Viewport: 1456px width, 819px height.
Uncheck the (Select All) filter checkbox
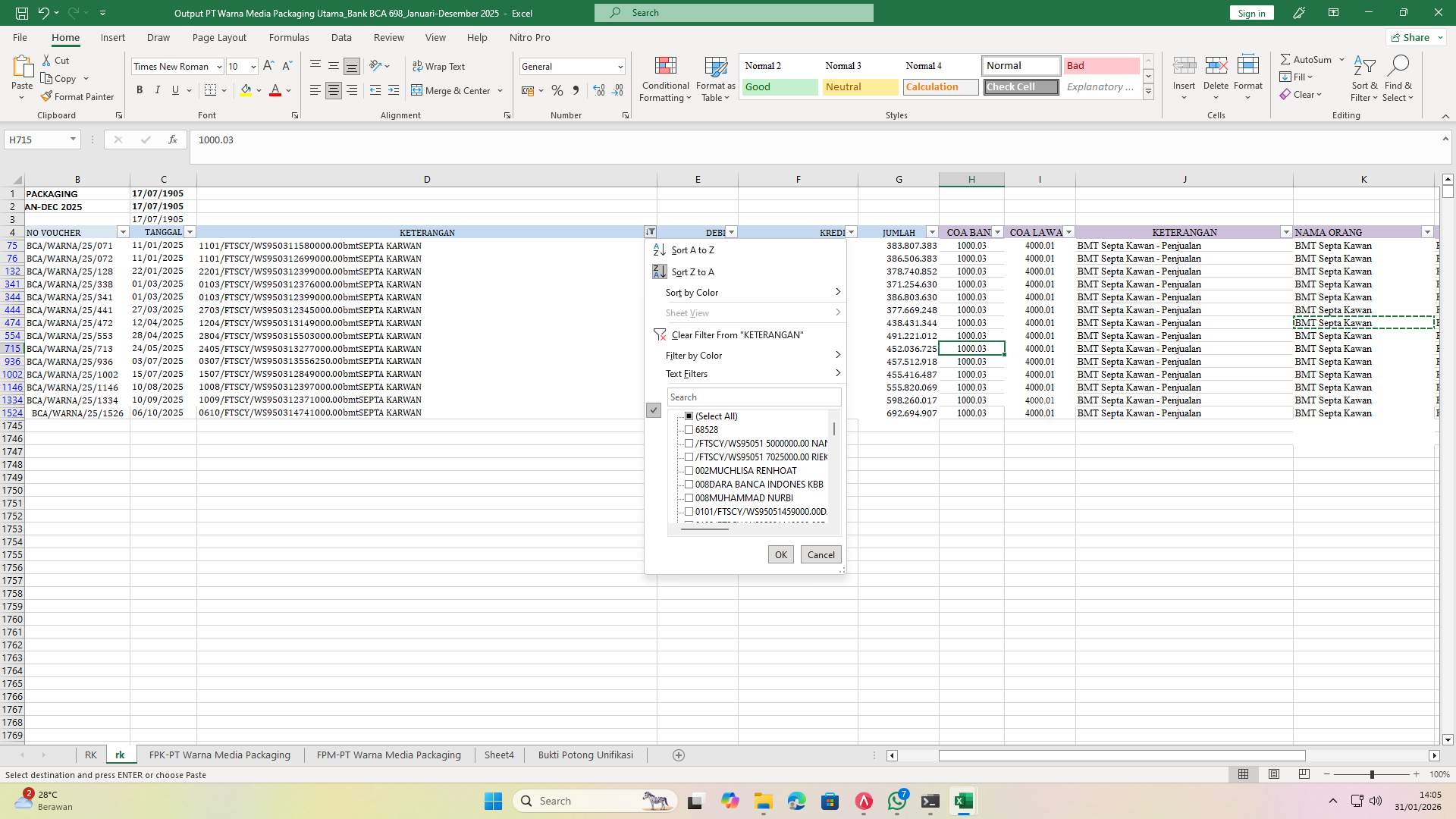point(689,416)
